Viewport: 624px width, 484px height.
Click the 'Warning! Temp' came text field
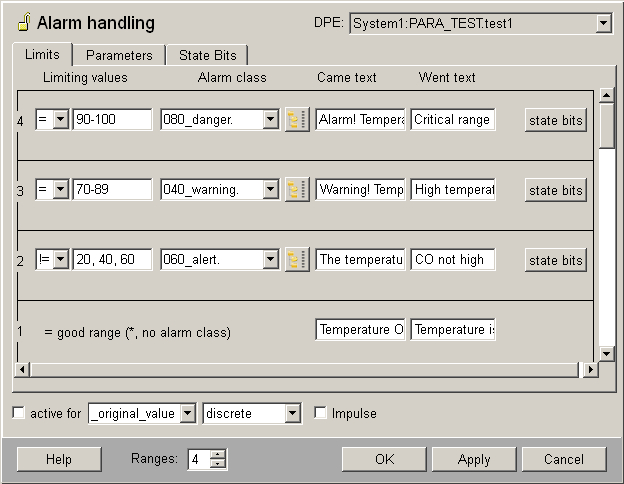[361, 189]
